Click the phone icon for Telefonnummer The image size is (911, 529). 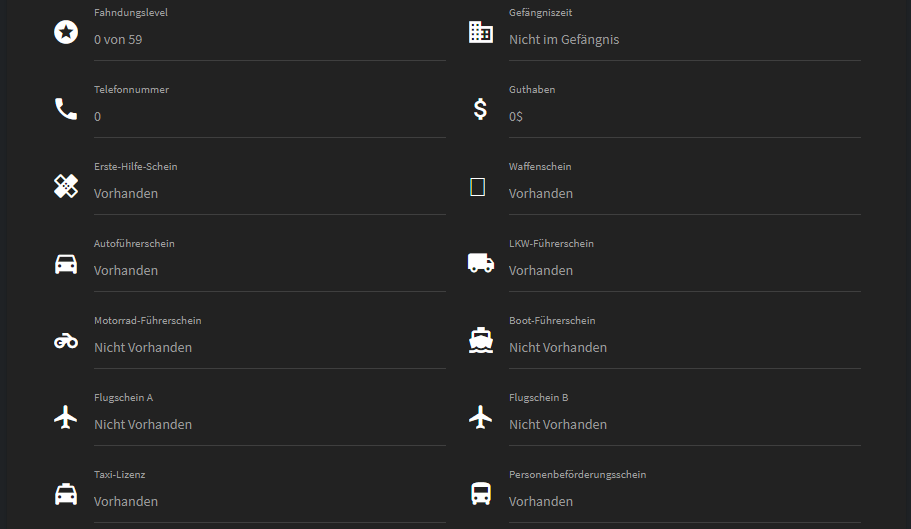(x=66, y=109)
